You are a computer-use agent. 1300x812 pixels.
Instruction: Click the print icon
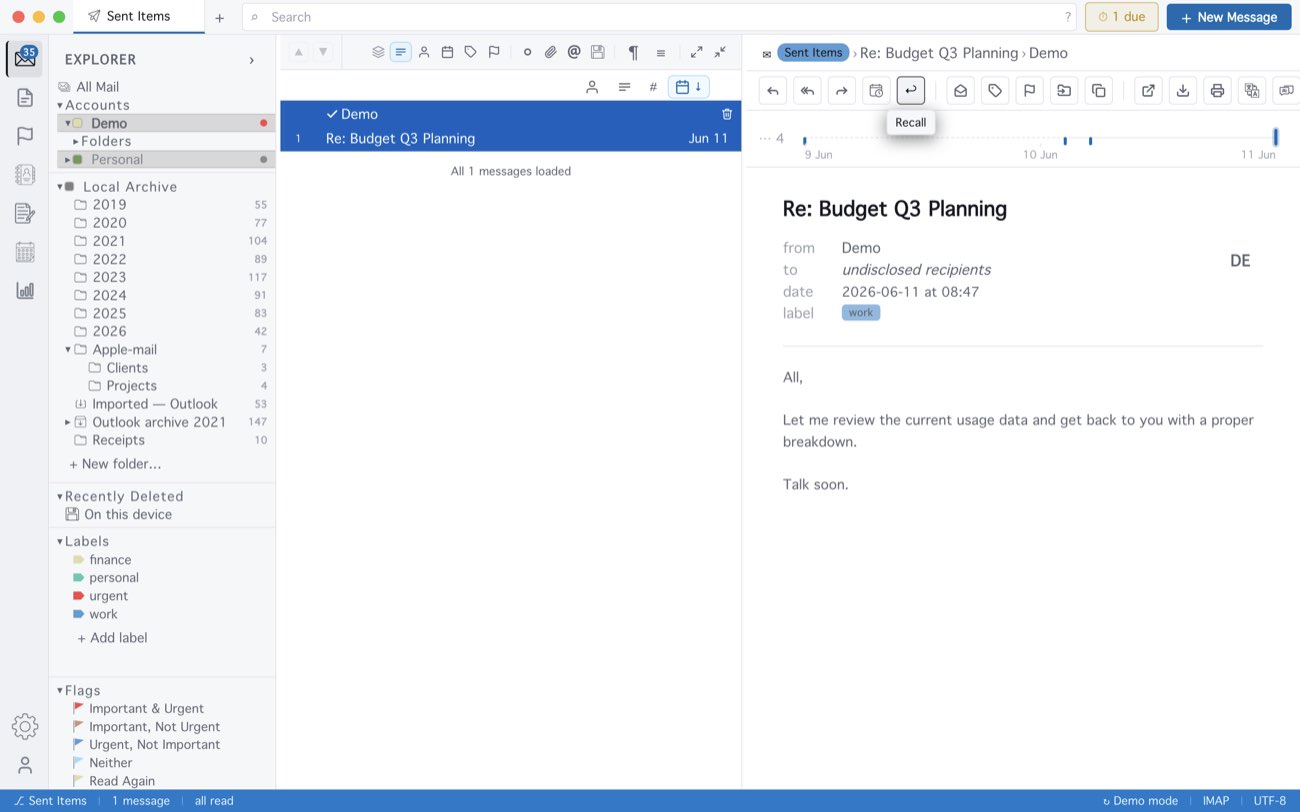1217,91
